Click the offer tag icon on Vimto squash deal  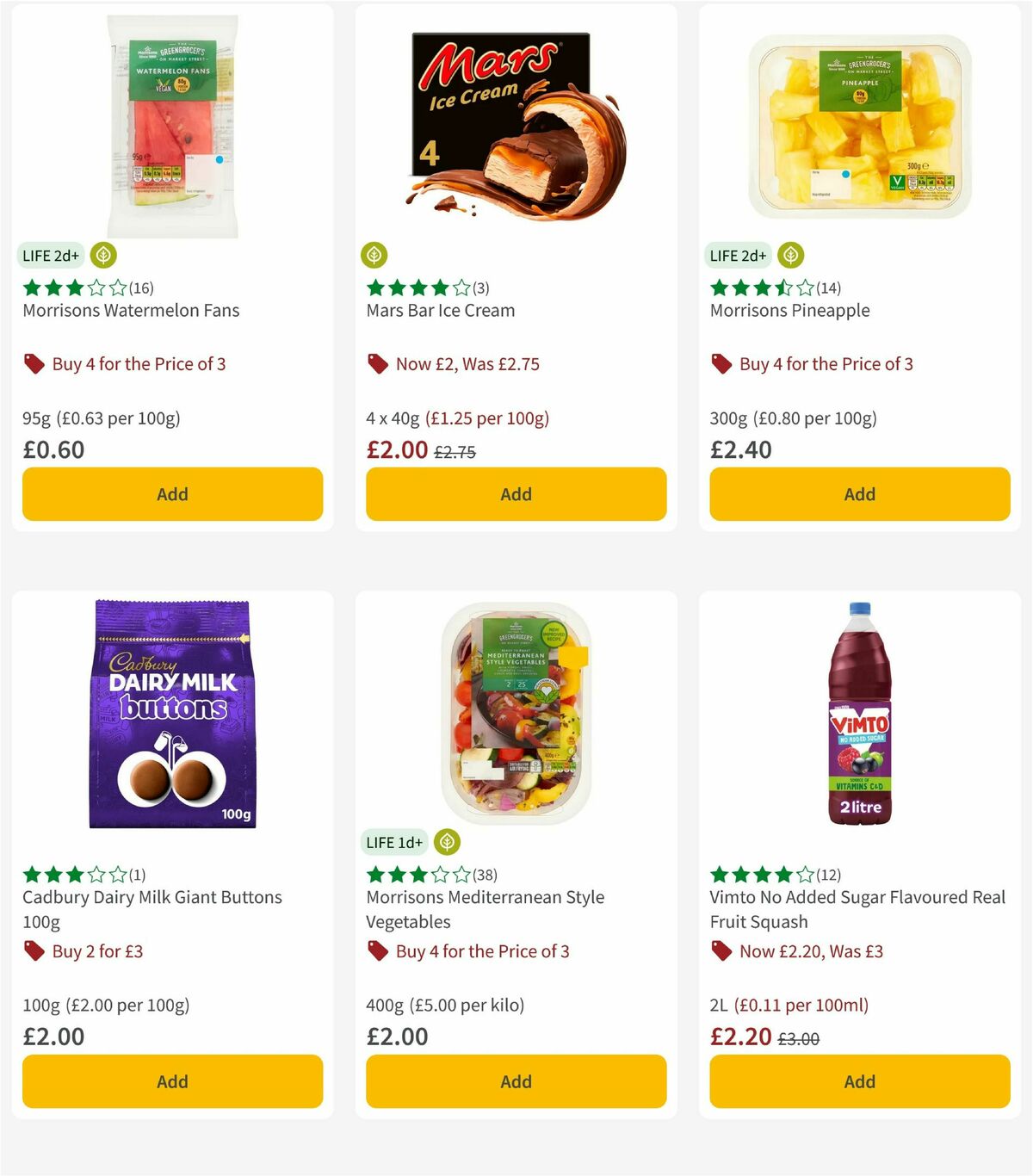[721, 951]
